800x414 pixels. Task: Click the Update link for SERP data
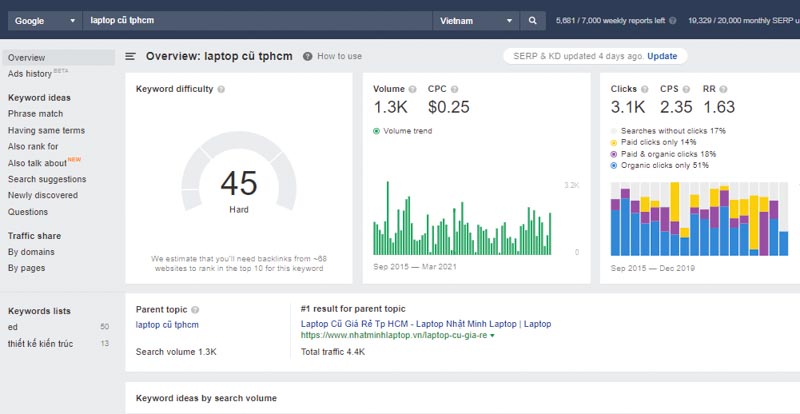point(661,57)
